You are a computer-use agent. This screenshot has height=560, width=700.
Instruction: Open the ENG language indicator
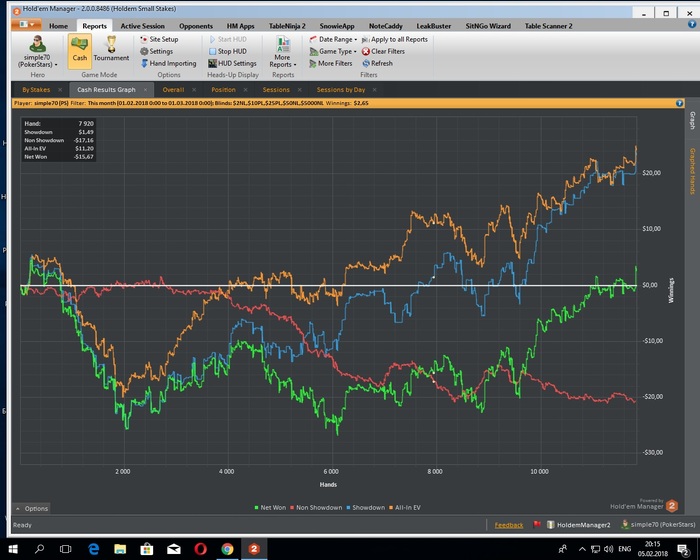[x=625, y=549]
